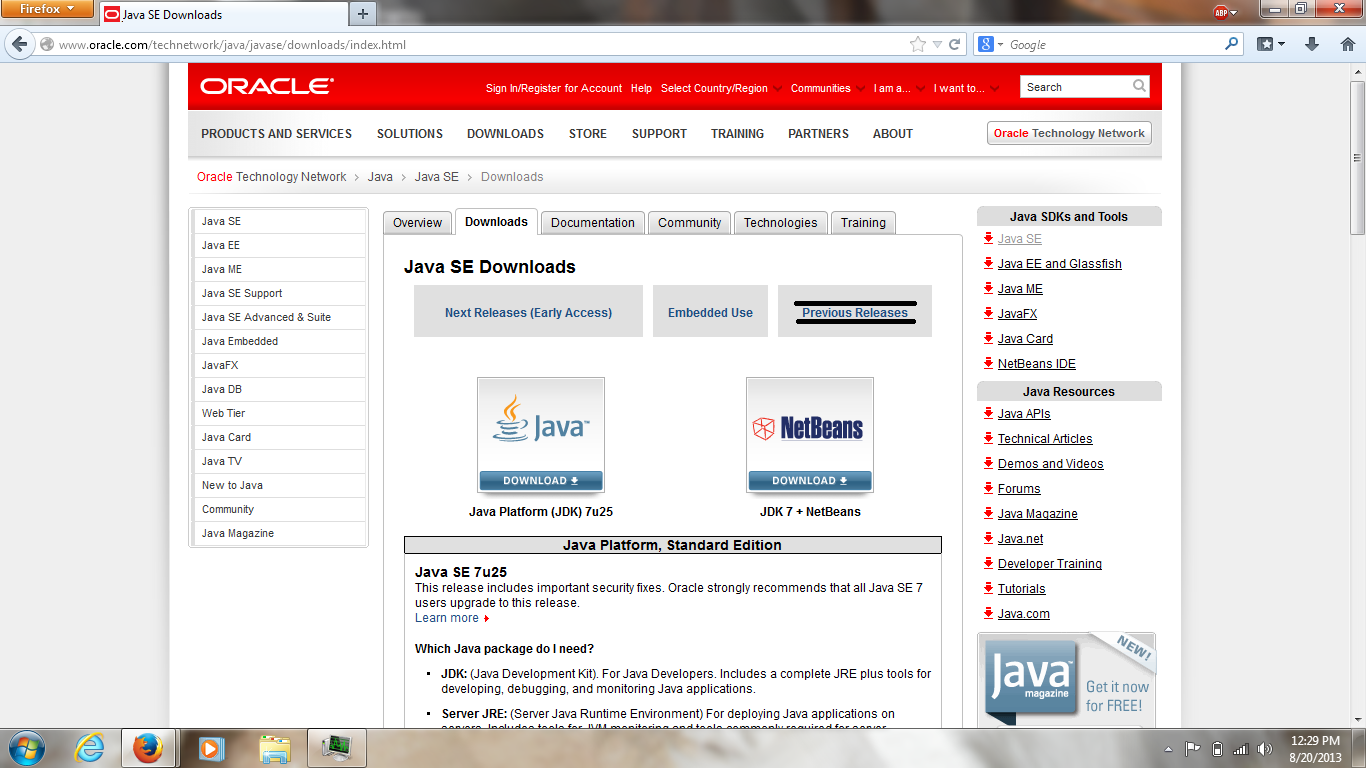Open SUPPORT in the main navigation
This screenshot has height=768, width=1366.
click(659, 133)
